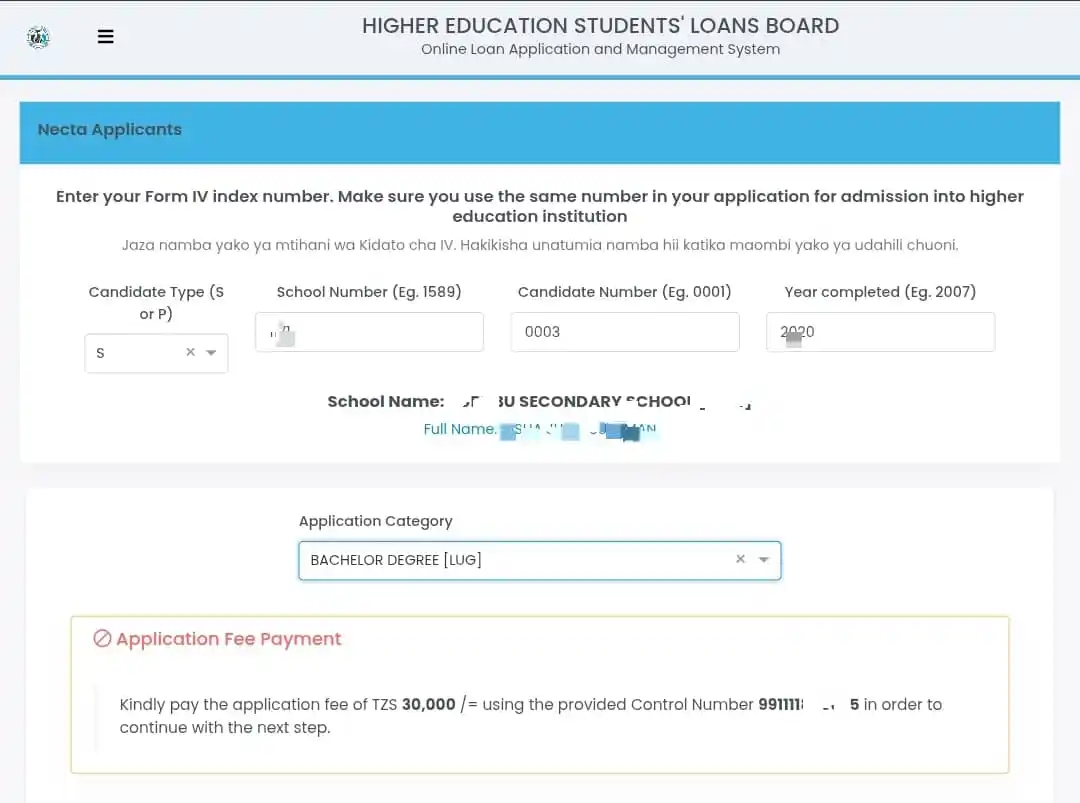Click Online Loan Application and Management System subtitle
The image size is (1080, 803).
[x=601, y=50]
